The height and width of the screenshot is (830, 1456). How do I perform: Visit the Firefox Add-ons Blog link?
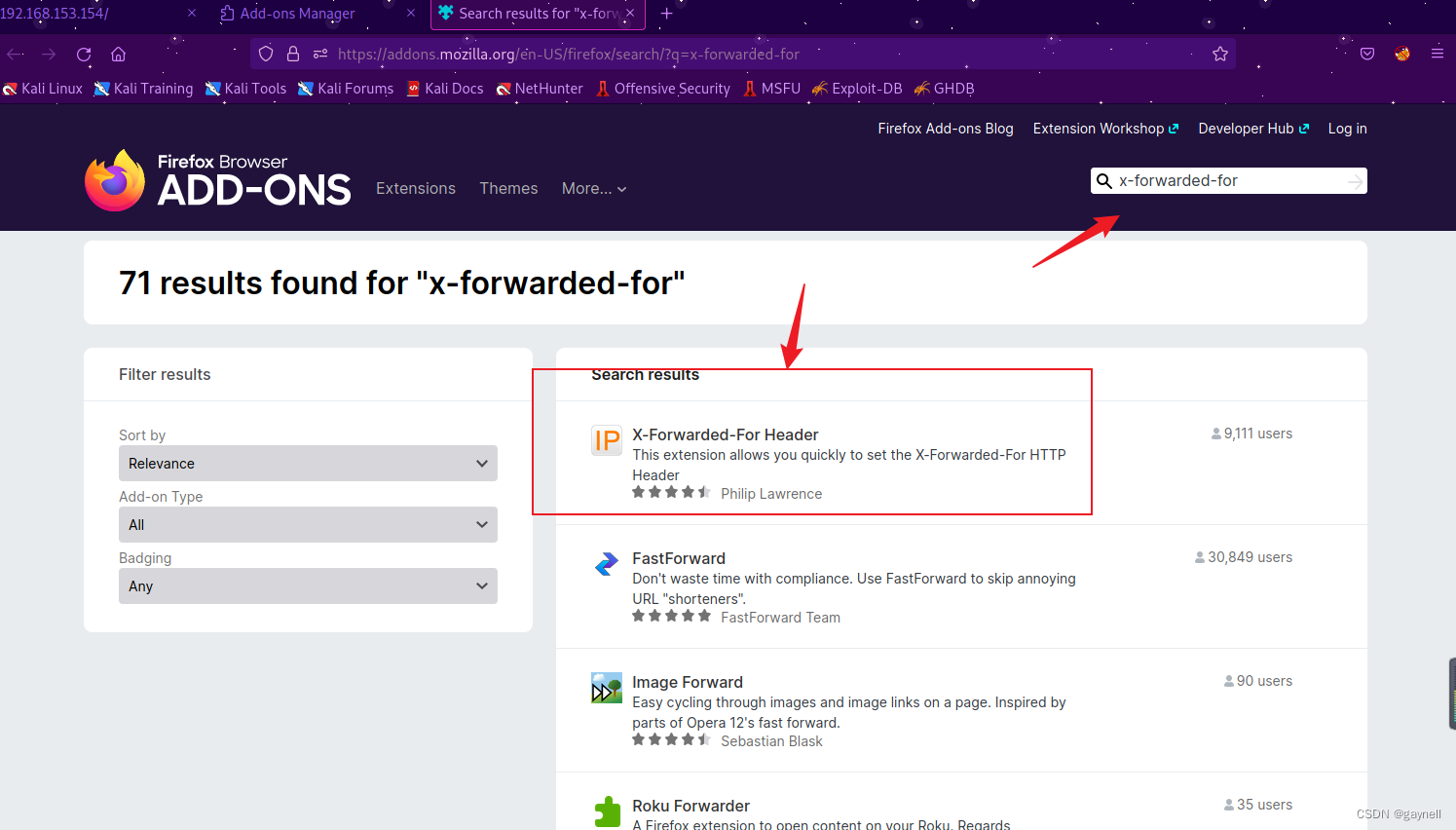click(946, 129)
